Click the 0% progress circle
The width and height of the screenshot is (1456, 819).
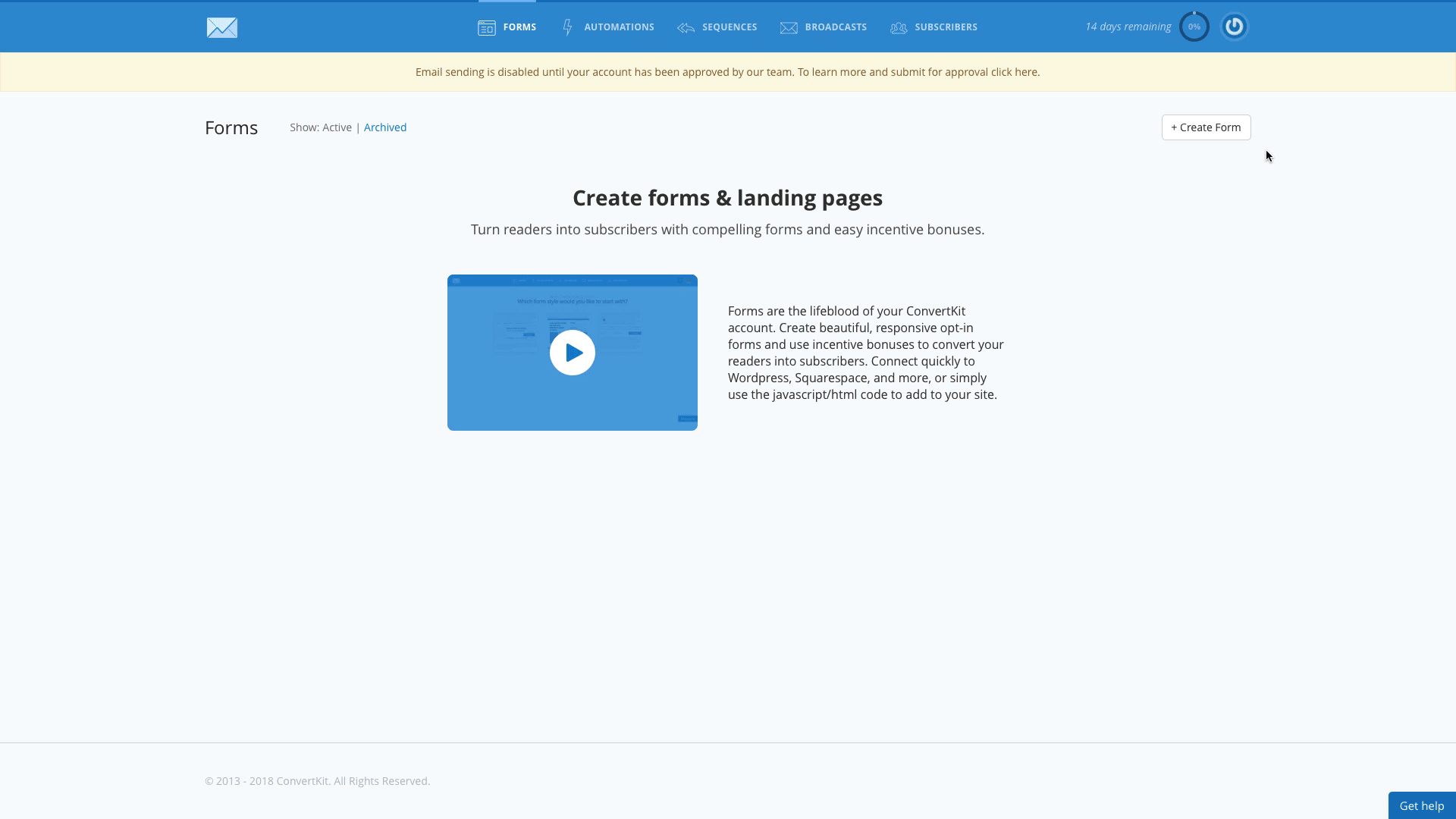(x=1194, y=27)
